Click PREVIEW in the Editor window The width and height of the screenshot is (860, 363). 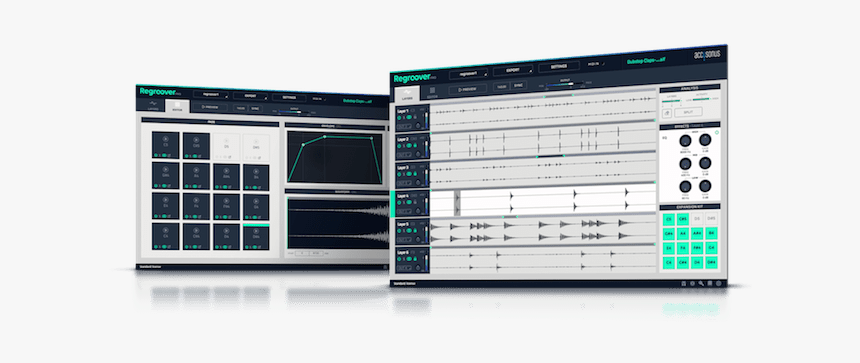pyautogui.click(x=210, y=107)
